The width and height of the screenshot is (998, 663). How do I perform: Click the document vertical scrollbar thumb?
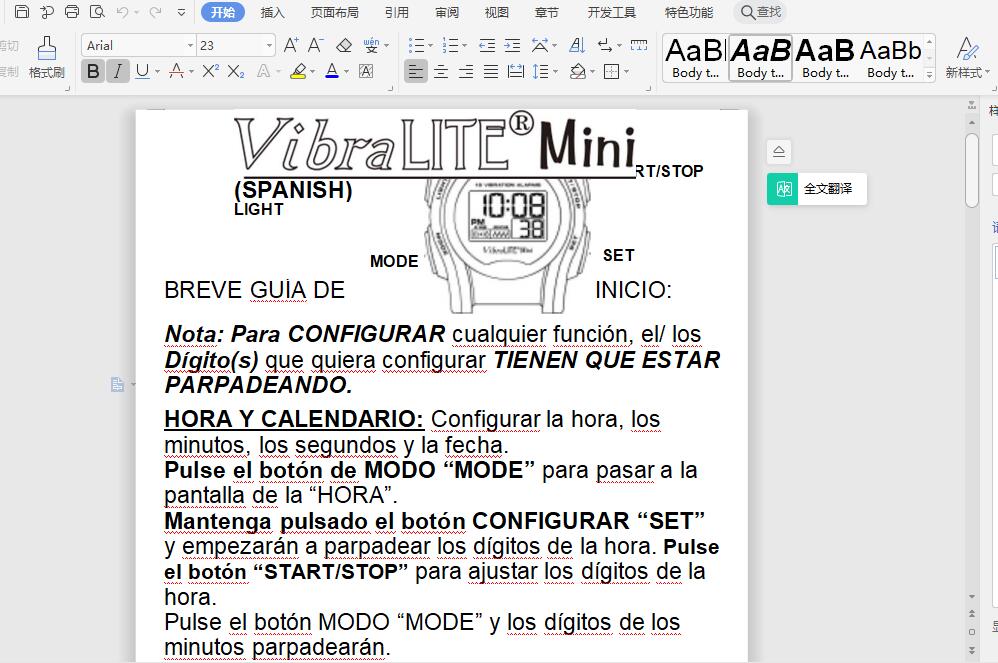[x=971, y=170]
